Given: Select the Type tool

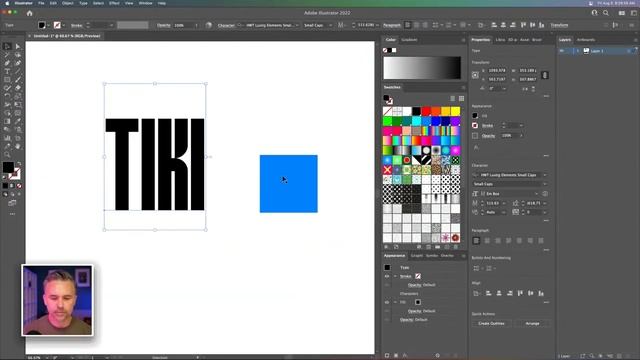Looking at the screenshot, I should [7, 71].
